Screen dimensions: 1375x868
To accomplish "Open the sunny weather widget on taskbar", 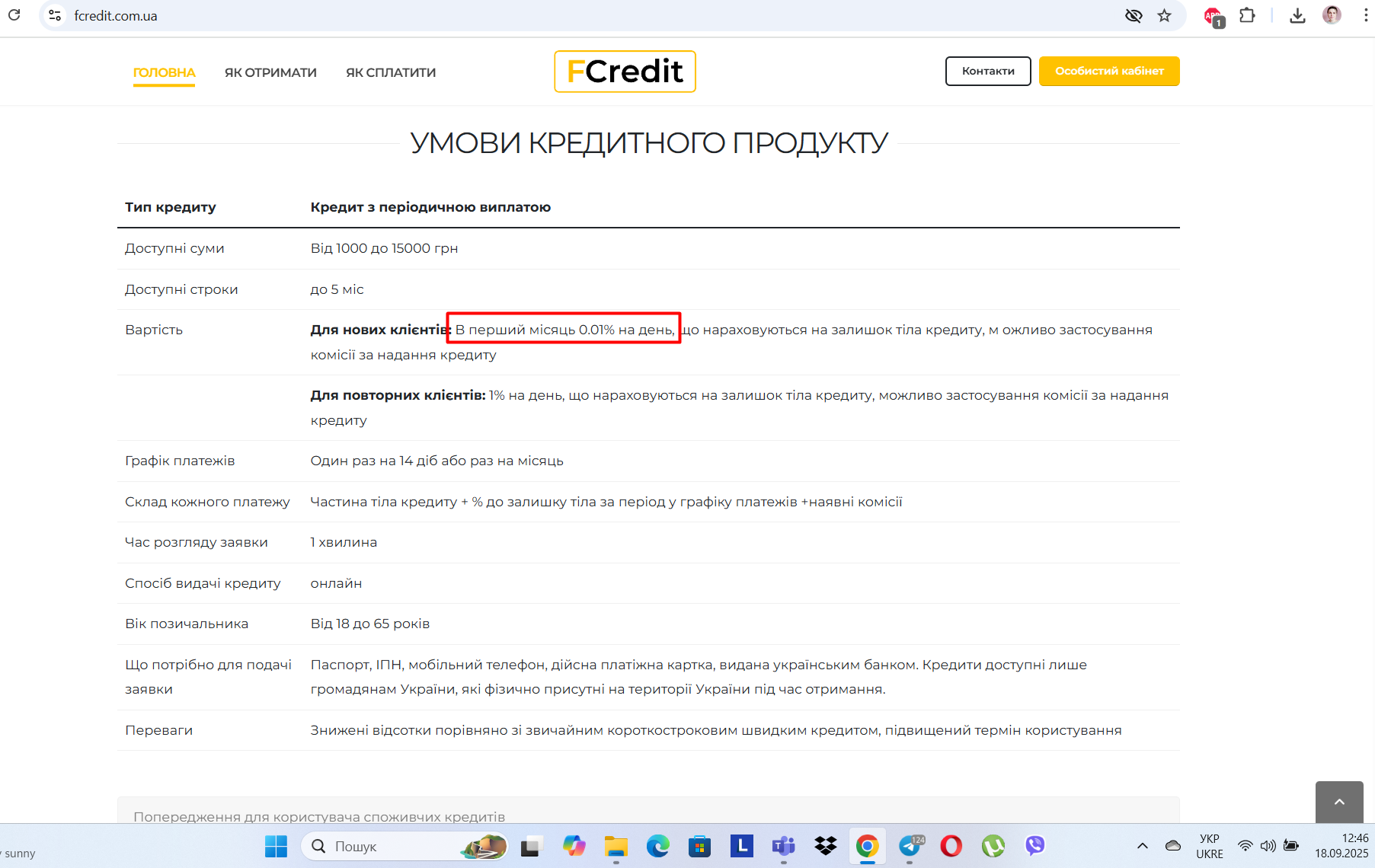I will click(x=18, y=853).
